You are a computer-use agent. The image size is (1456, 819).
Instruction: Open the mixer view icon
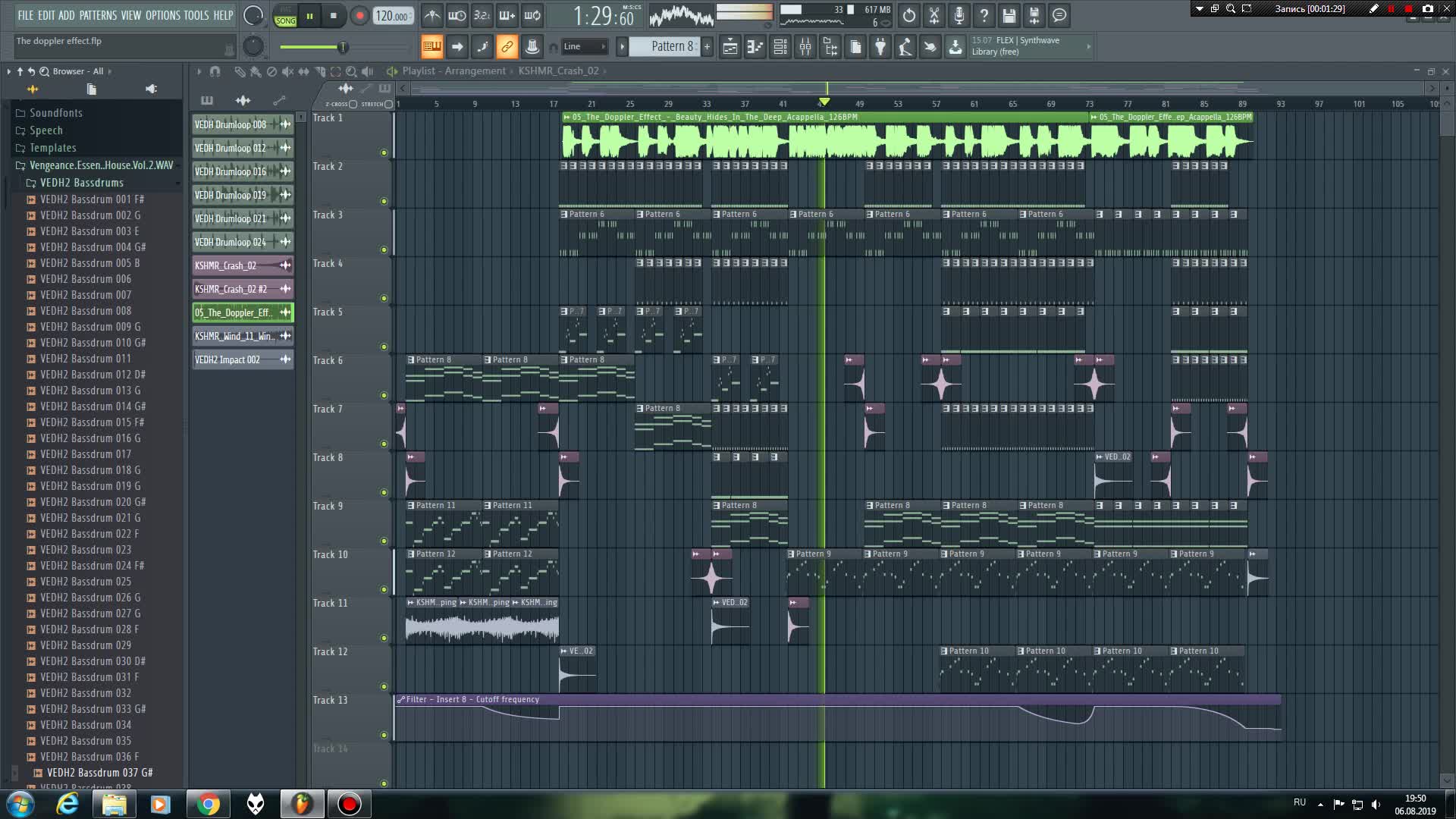click(805, 47)
